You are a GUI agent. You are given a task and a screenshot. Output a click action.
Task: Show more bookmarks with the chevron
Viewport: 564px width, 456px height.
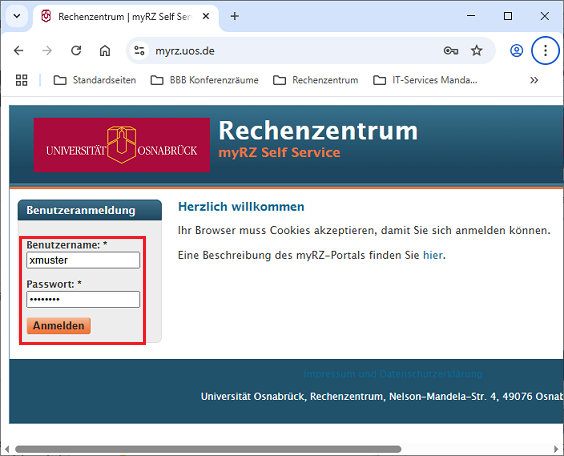[534, 80]
